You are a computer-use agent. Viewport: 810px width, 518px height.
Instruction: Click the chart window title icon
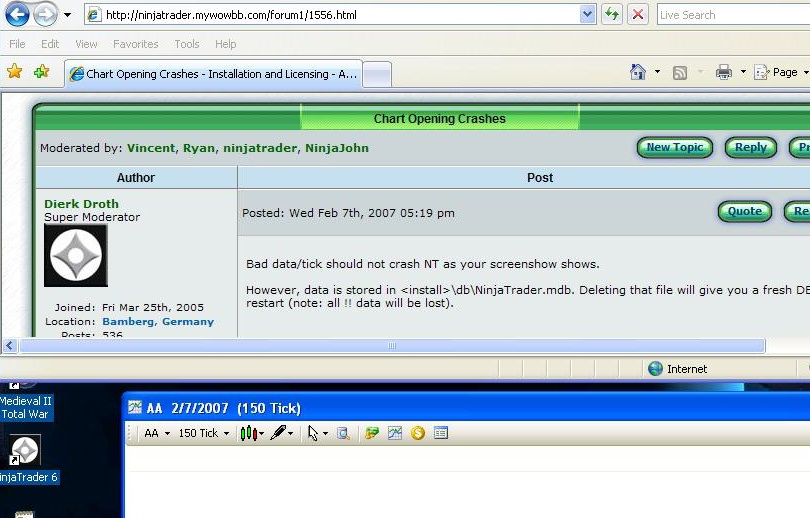tap(135, 407)
